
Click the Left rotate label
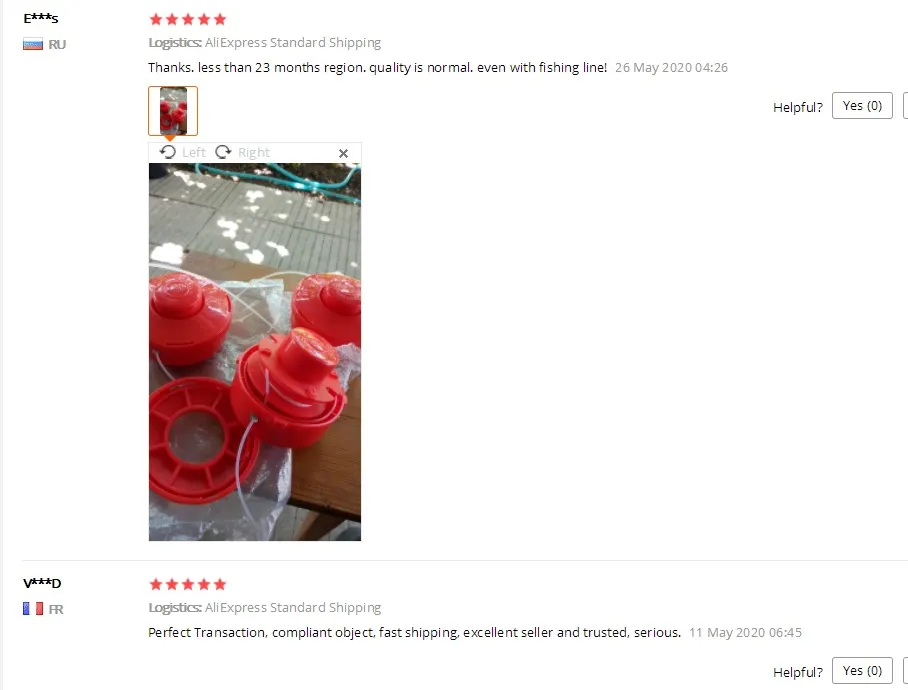pyautogui.click(x=194, y=152)
